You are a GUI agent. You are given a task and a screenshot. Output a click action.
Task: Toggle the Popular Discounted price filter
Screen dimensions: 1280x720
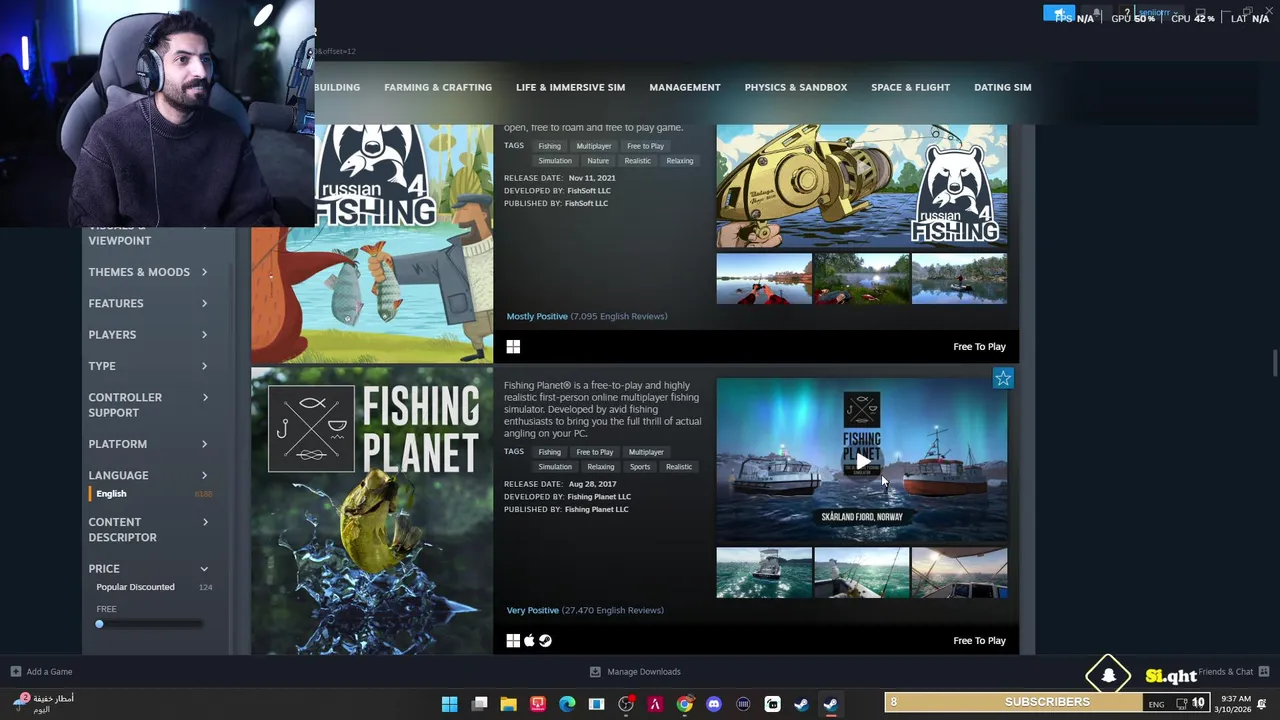pyautogui.click(x=135, y=587)
